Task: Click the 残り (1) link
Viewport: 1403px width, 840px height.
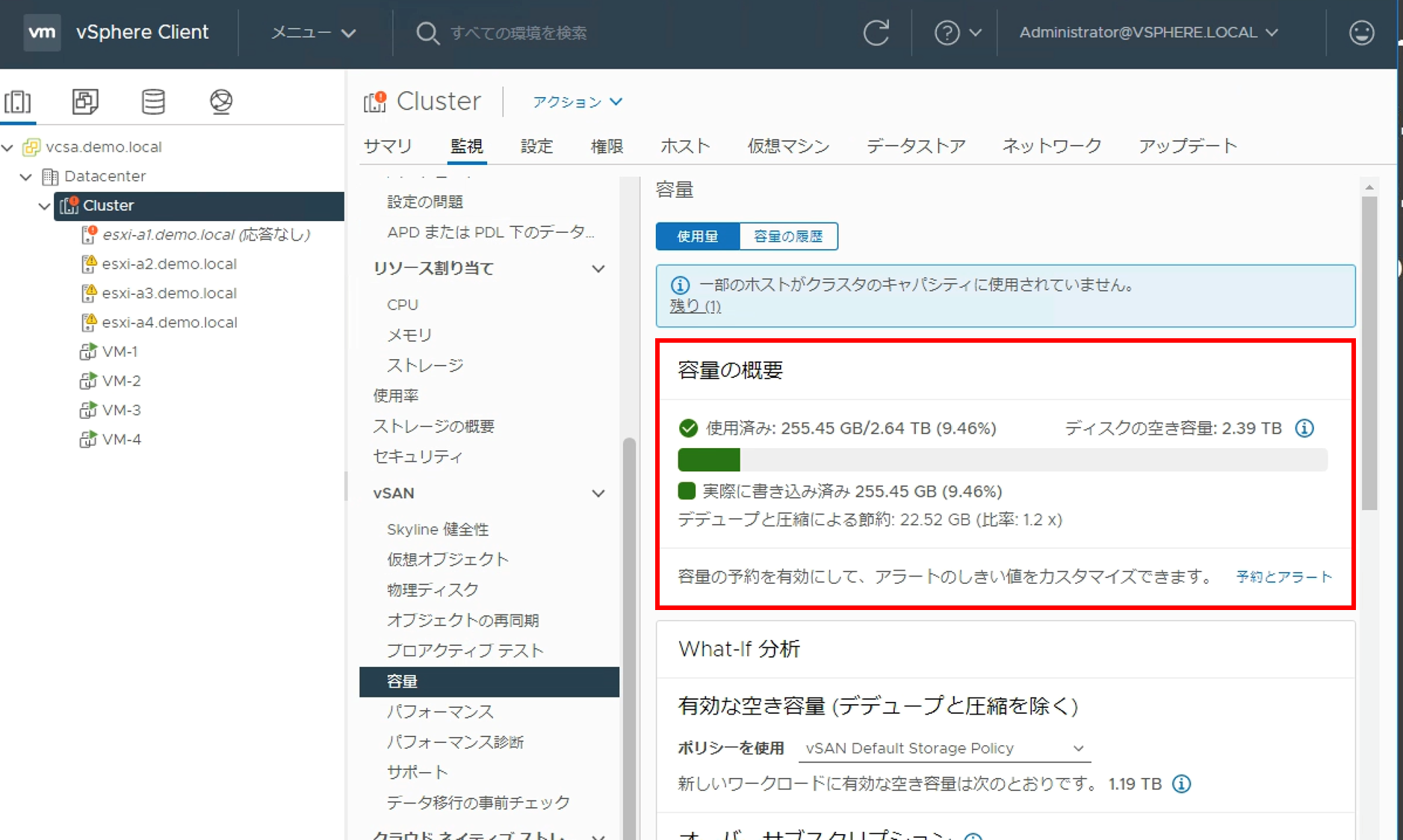Action: pos(695,306)
